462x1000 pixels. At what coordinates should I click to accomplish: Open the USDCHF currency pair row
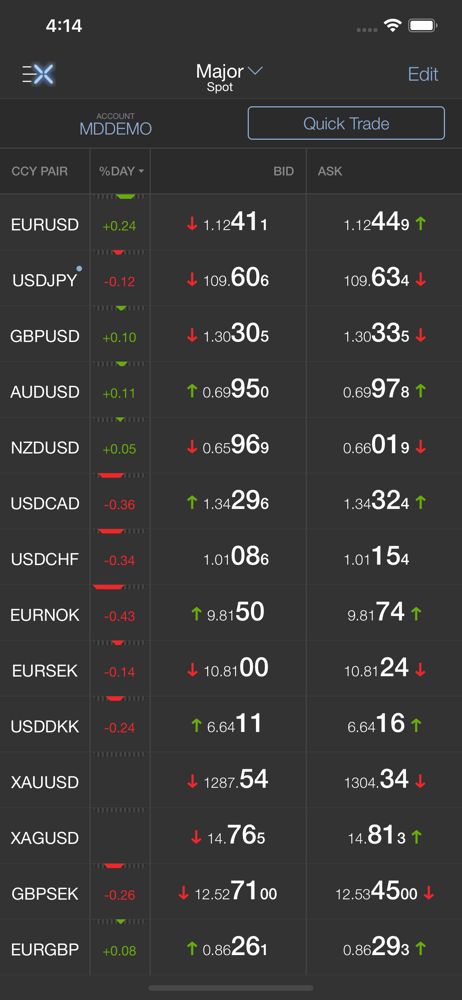[x=231, y=559]
